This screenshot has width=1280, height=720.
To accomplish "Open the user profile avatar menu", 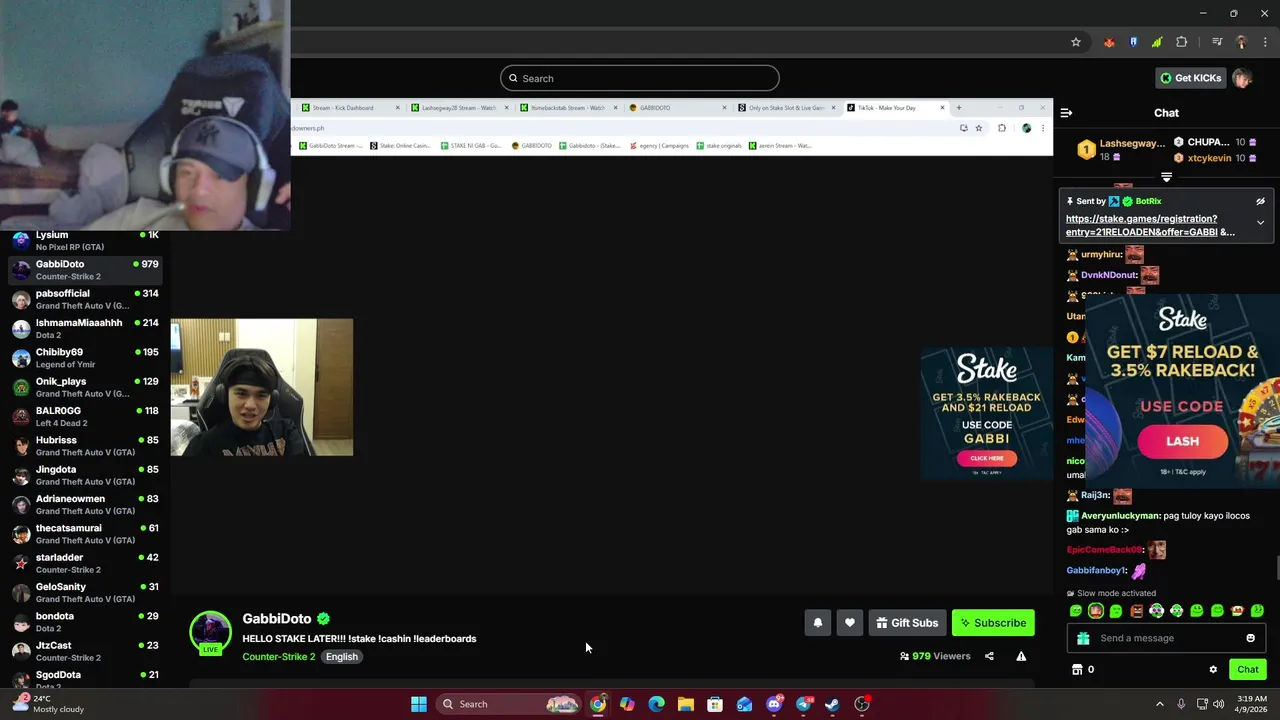I will [x=1242, y=78].
